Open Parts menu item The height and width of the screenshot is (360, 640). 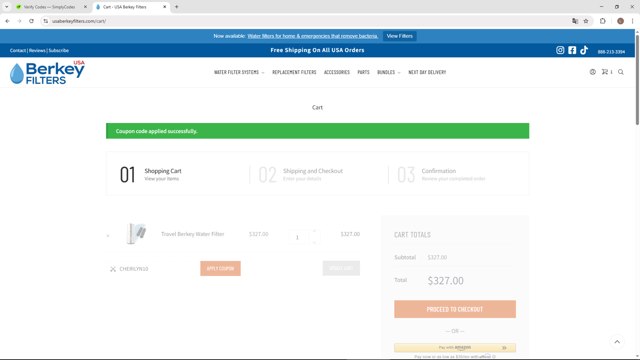(363, 72)
